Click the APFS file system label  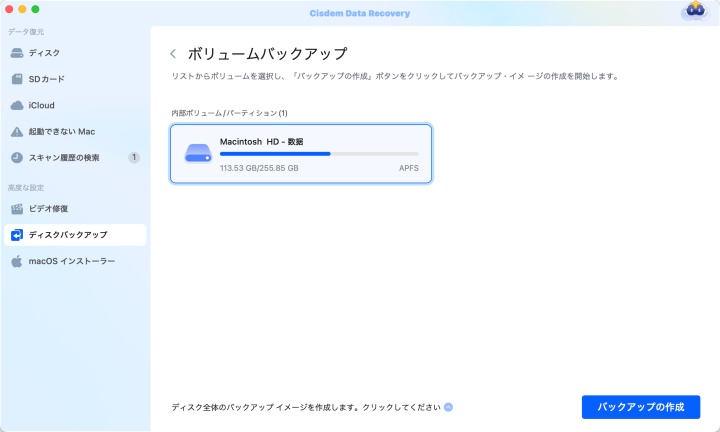click(409, 168)
